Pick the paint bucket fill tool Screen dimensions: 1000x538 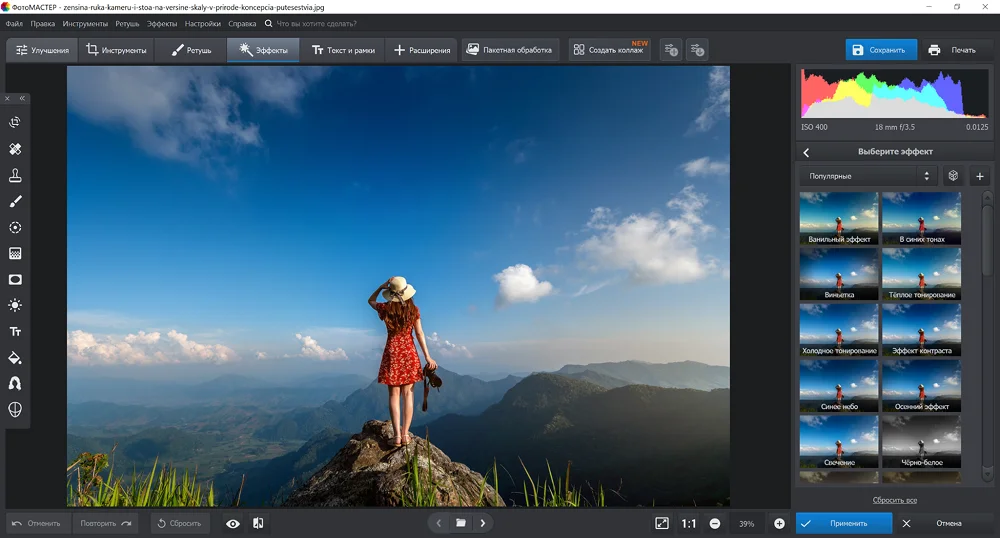click(15, 357)
